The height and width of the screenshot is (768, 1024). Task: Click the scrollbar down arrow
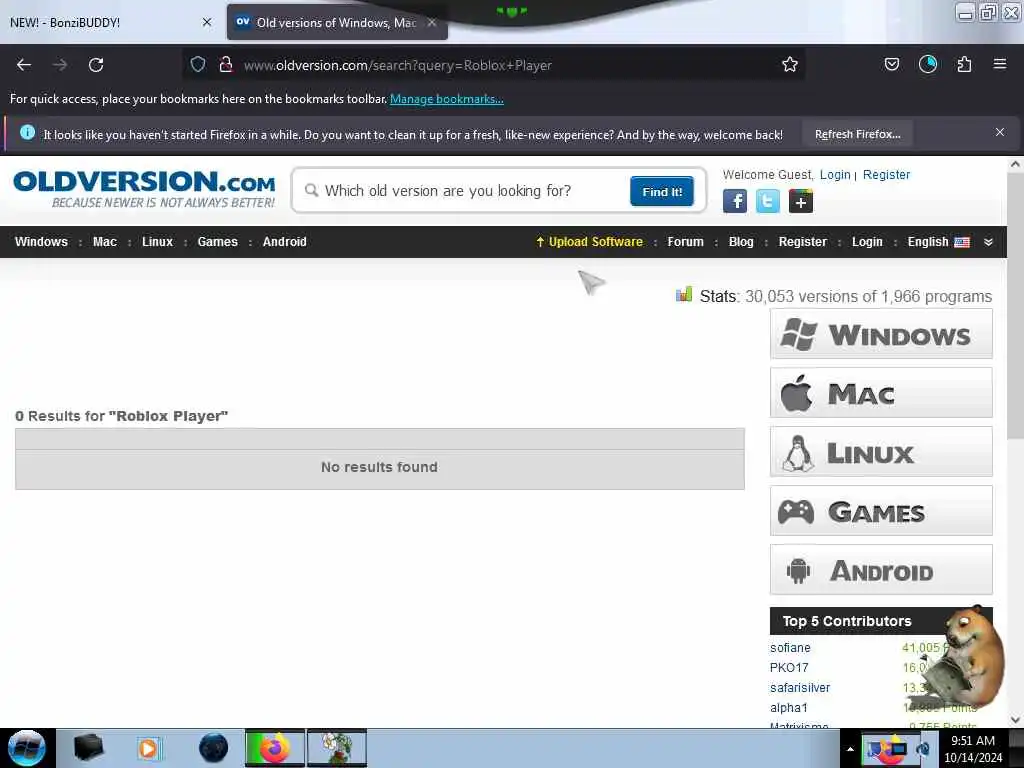(1015, 720)
